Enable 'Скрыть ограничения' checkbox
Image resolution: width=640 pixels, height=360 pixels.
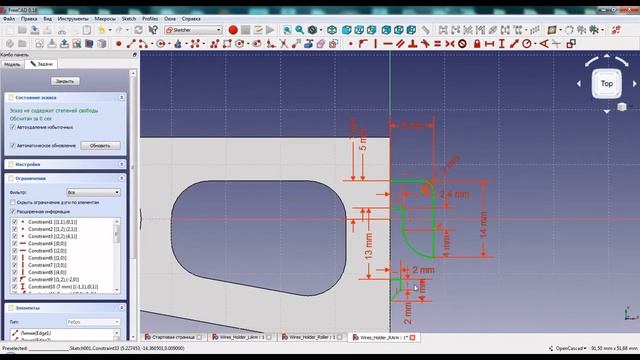point(13,202)
